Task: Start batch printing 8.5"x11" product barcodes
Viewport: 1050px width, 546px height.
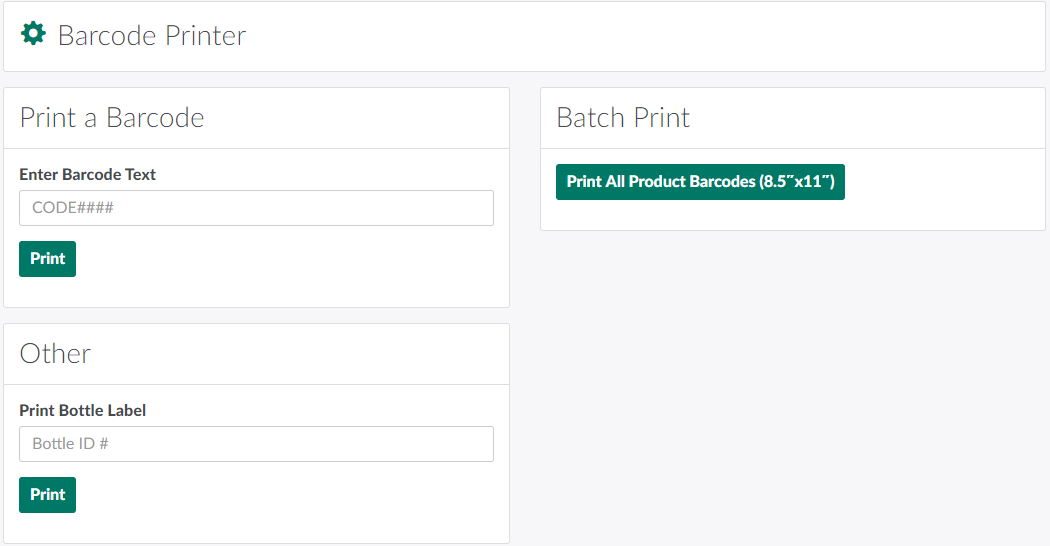Action: (700, 182)
